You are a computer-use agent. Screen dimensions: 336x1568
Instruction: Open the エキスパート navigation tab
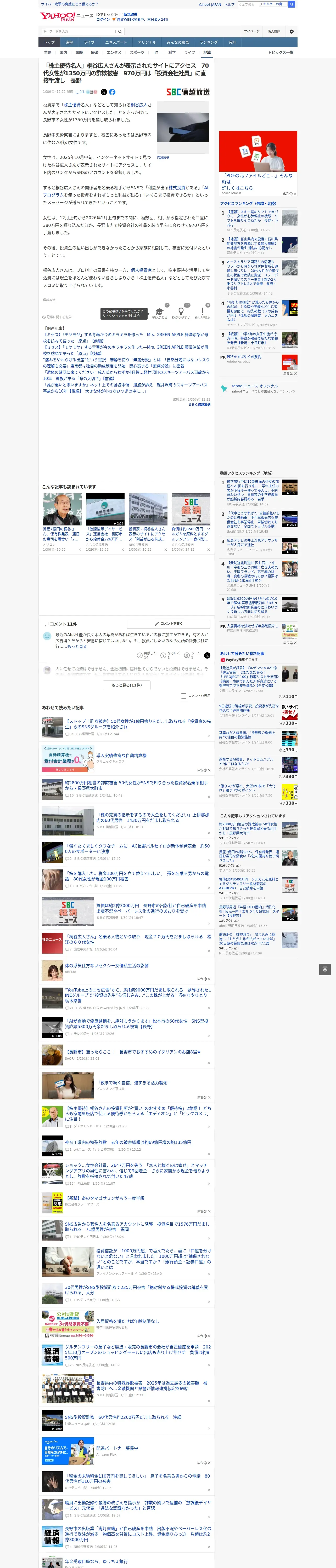click(x=116, y=42)
